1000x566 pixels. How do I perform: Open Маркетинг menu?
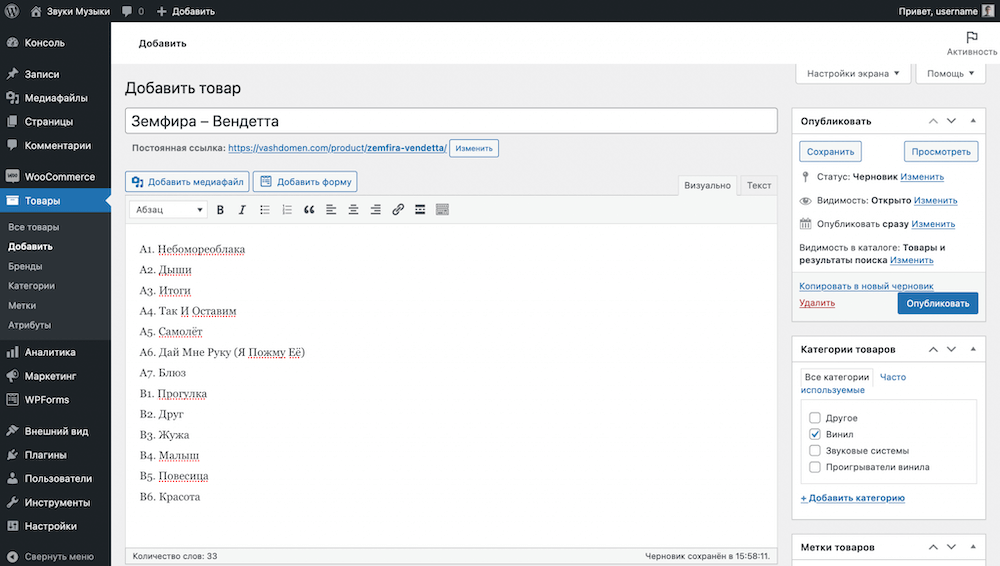point(55,376)
